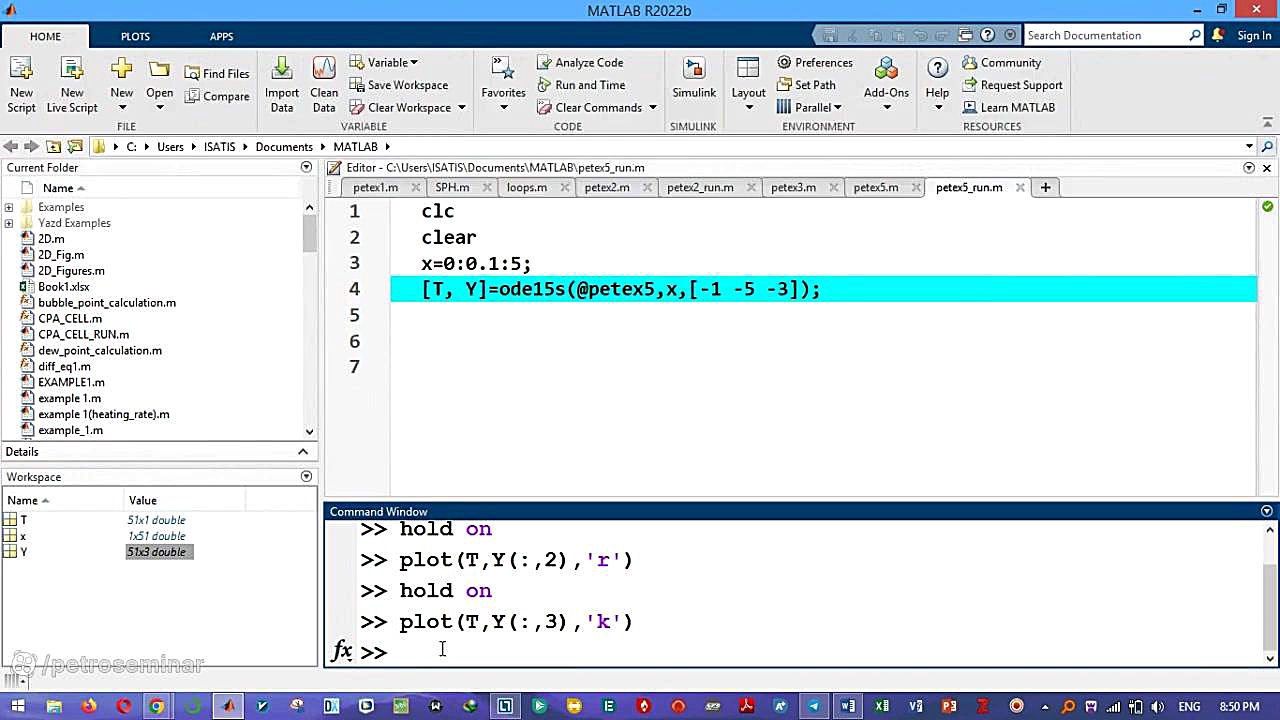Switch to the petex5.m editor tab
The image size is (1280, 720).
875,187
